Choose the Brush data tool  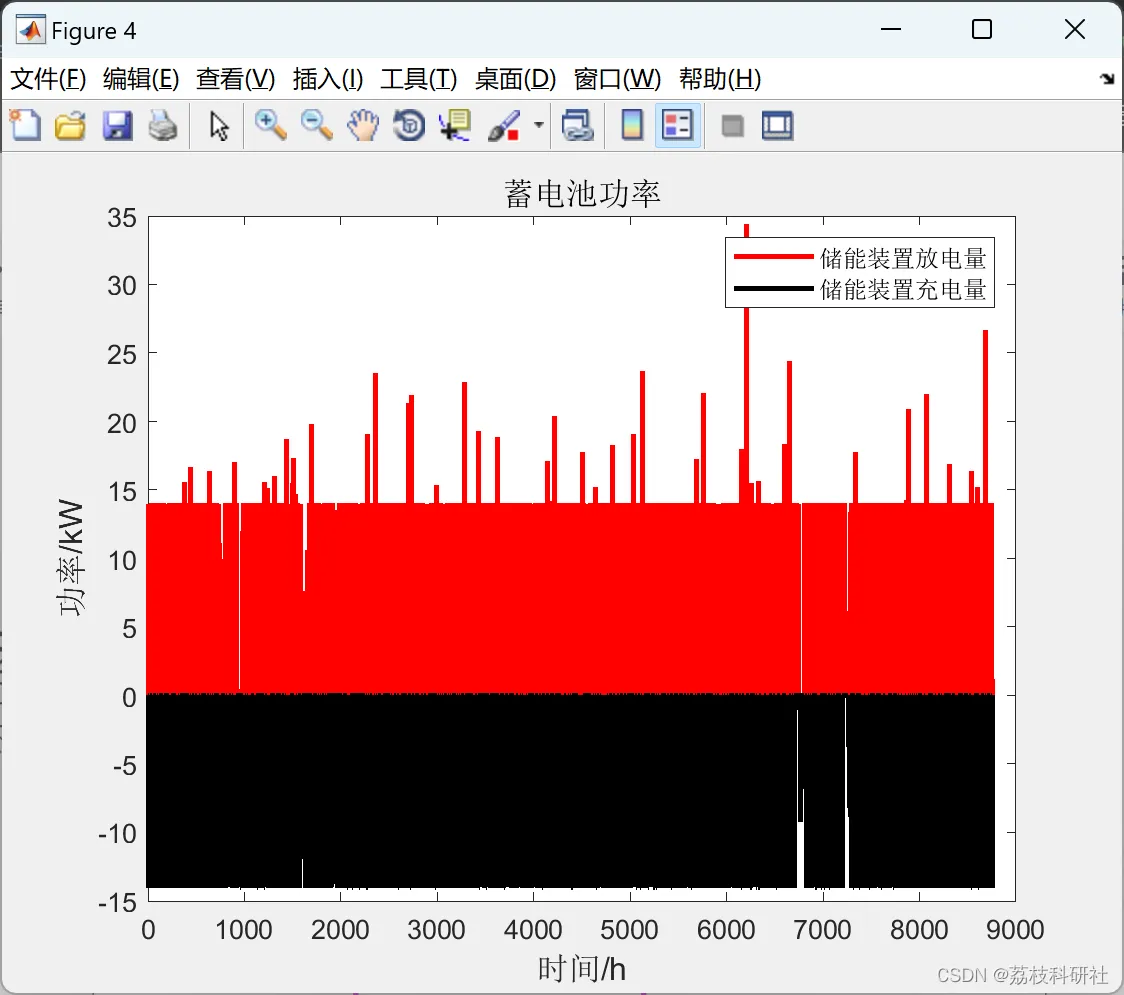(x=505, y=125)
